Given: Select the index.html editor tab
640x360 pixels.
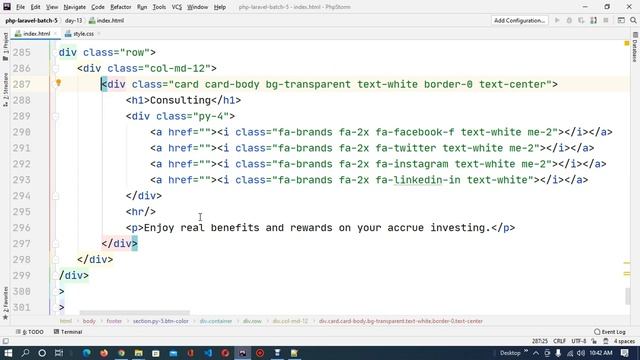Looking at the screenshot, I should point(36,34).
